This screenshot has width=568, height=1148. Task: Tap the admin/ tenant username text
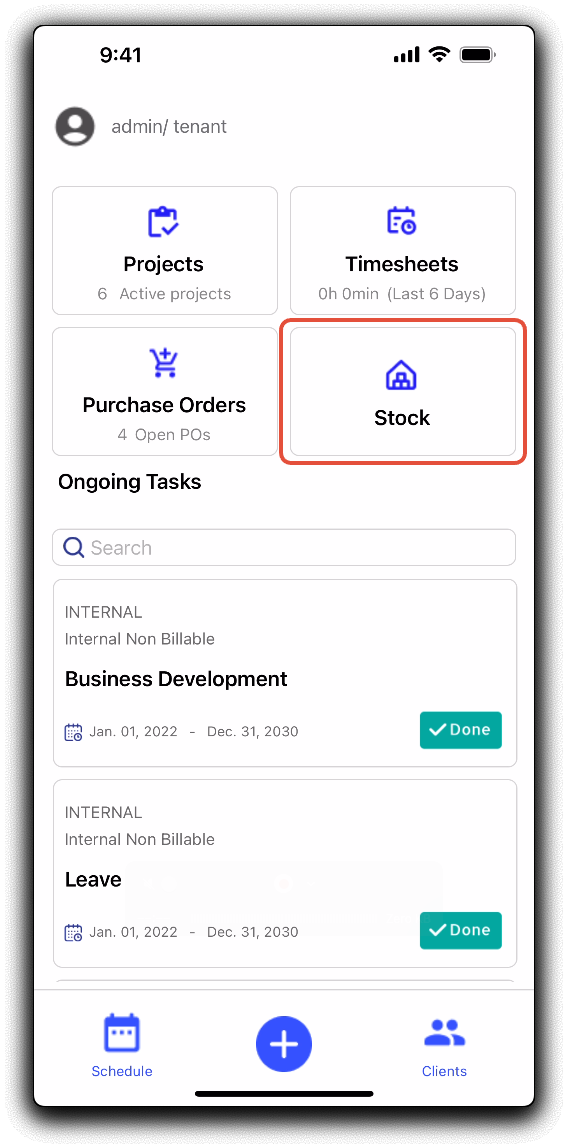[169, 127]
